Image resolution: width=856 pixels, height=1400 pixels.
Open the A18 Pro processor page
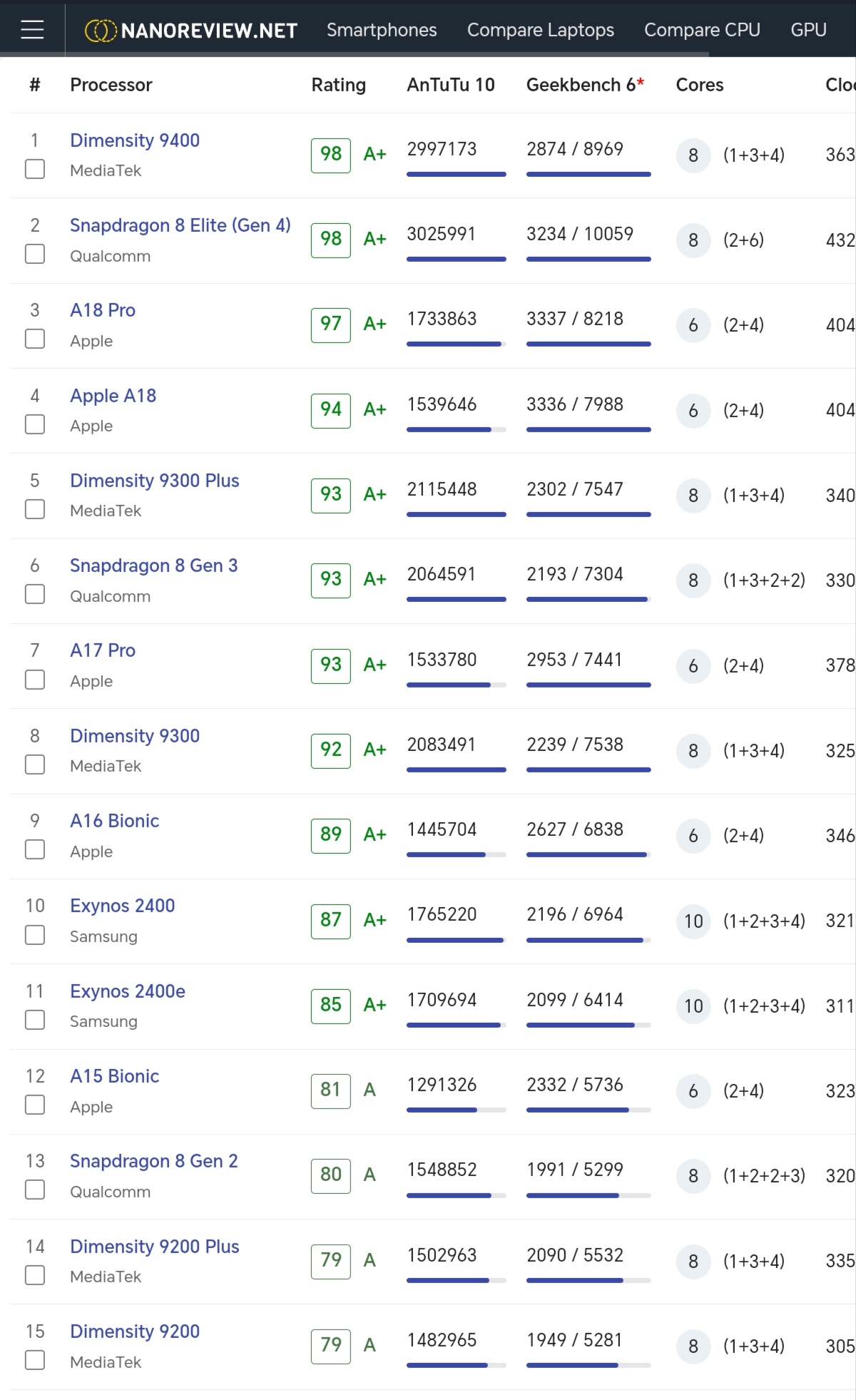click(x=103, y=310)
